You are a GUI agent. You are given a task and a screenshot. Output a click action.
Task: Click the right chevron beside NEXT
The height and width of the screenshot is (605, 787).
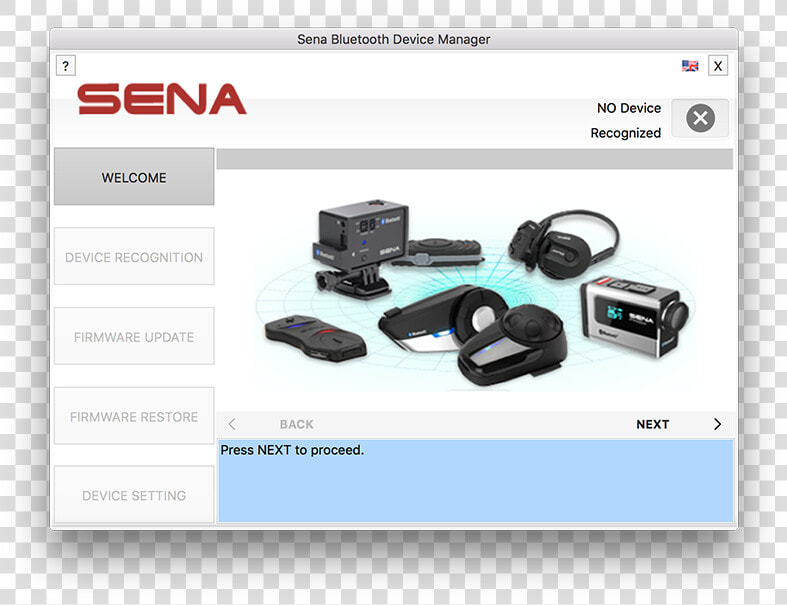[717, 424]
